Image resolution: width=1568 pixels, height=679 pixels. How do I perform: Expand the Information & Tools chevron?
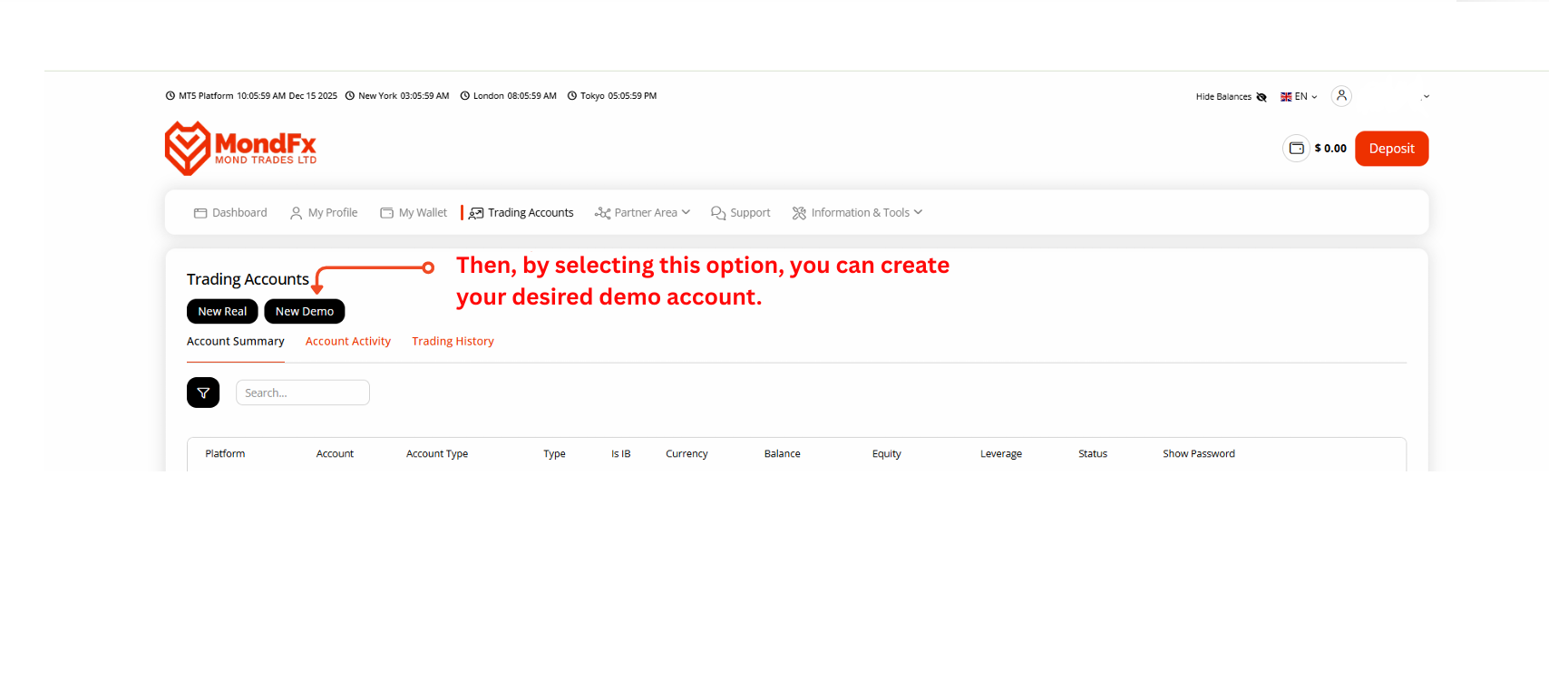coord(918,212)
